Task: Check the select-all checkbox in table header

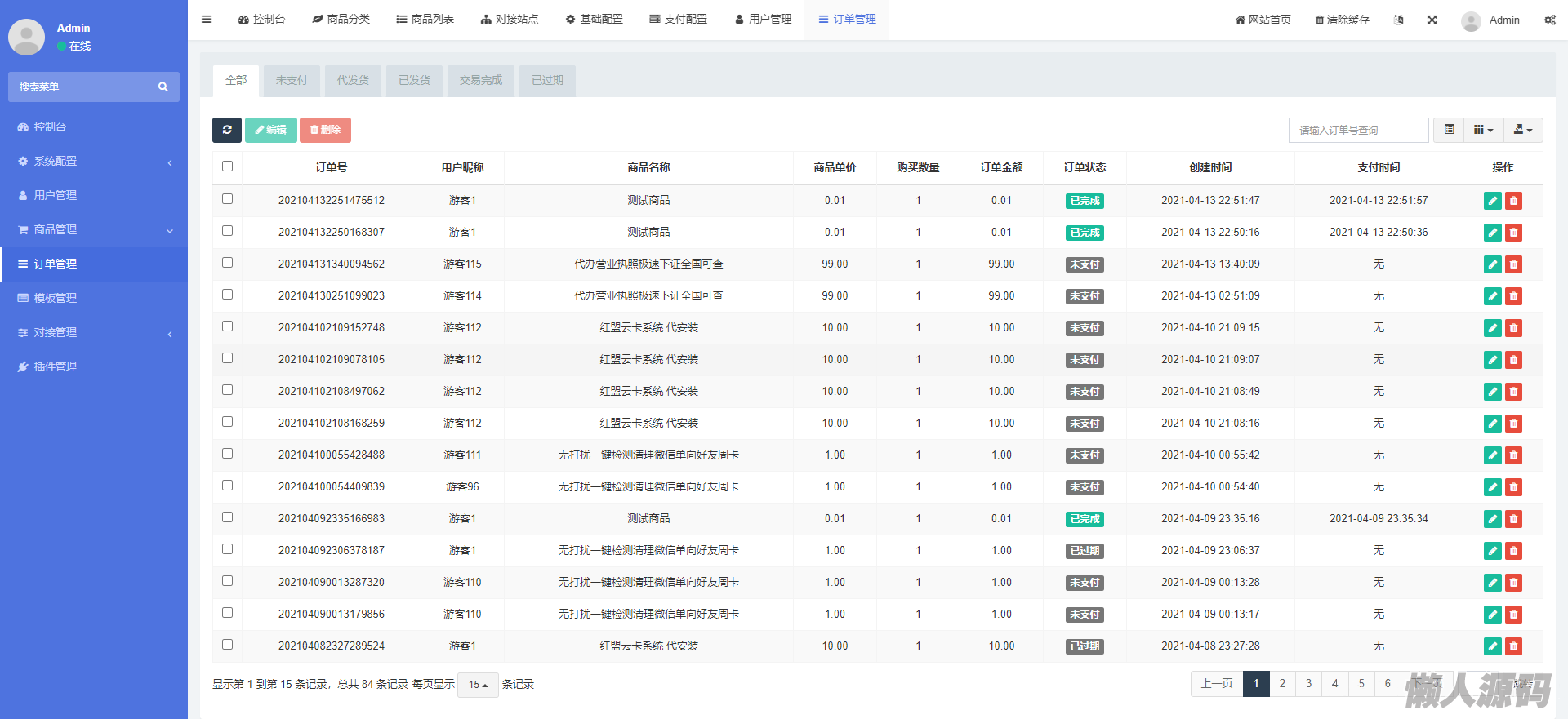Action: [227, 166]
